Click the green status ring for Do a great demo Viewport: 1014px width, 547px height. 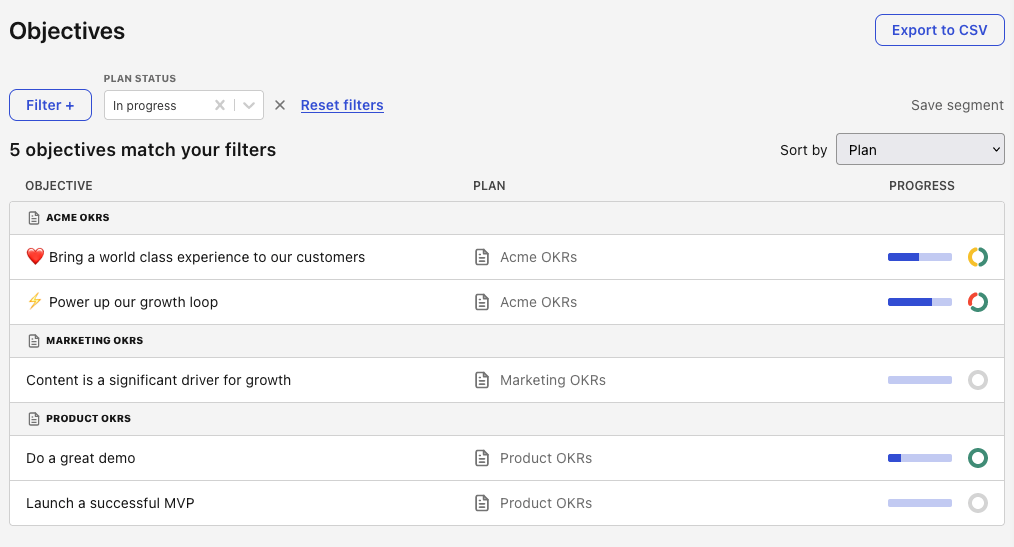[x=978, y=458]
